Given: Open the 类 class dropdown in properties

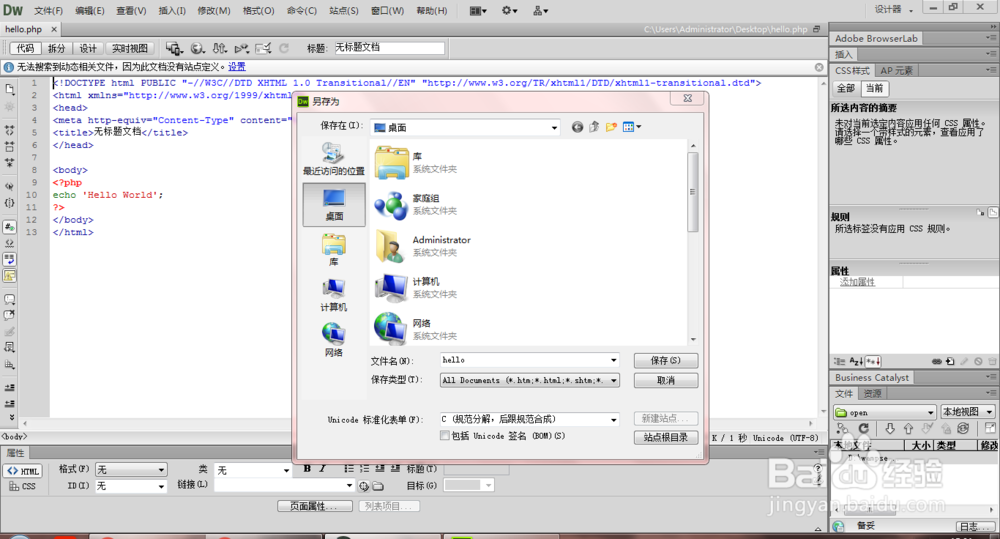Looking at the screenshot, I should pyautogui.click(x=253, y=470).
